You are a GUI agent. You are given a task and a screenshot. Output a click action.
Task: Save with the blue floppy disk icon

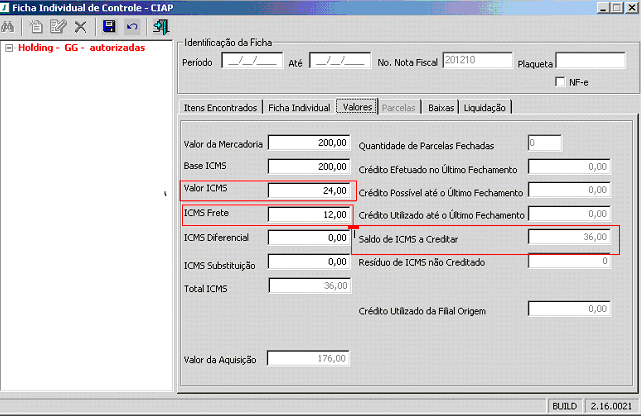109,27
